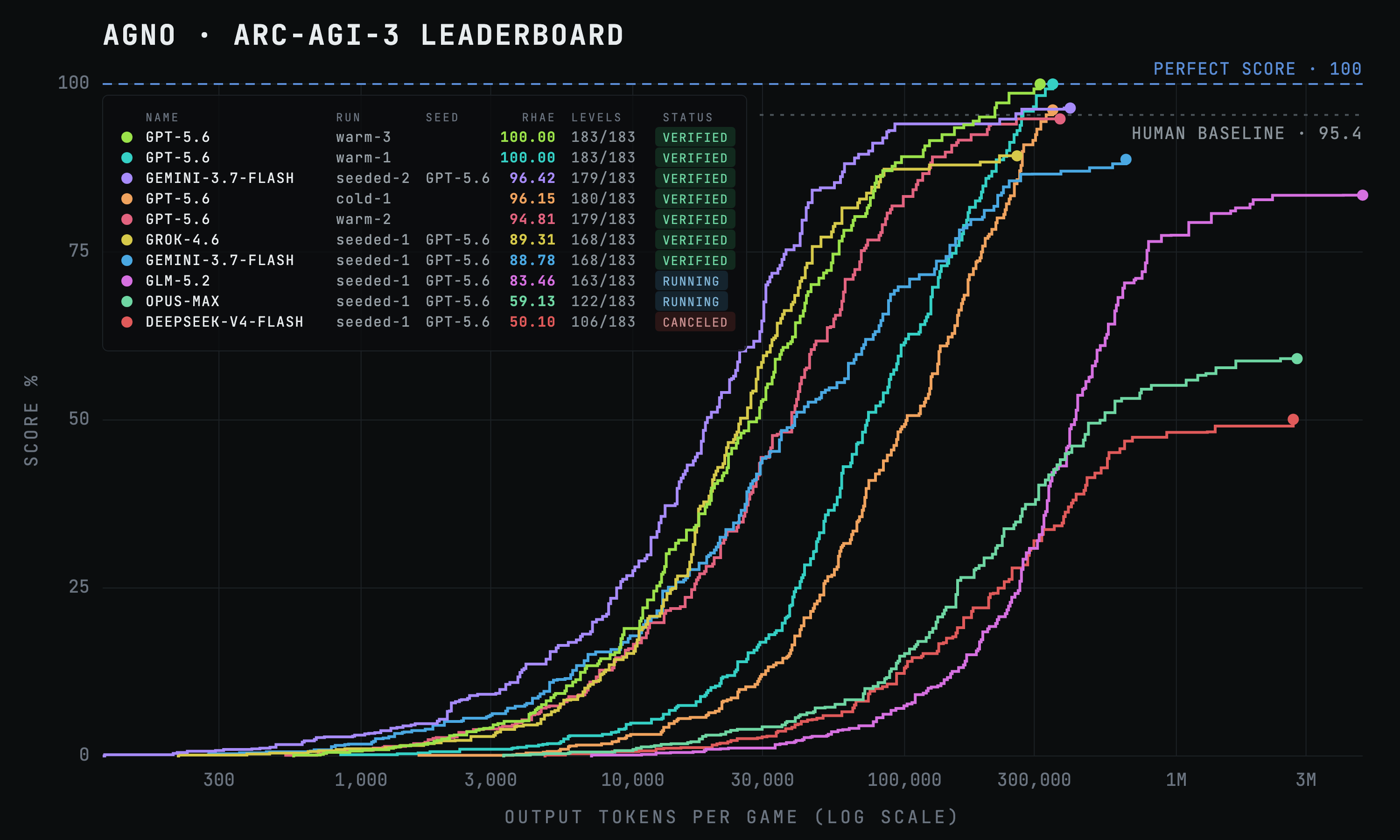Click the 94.81 RHAE score
1400x840 pixels.
(x=532, y=219)
